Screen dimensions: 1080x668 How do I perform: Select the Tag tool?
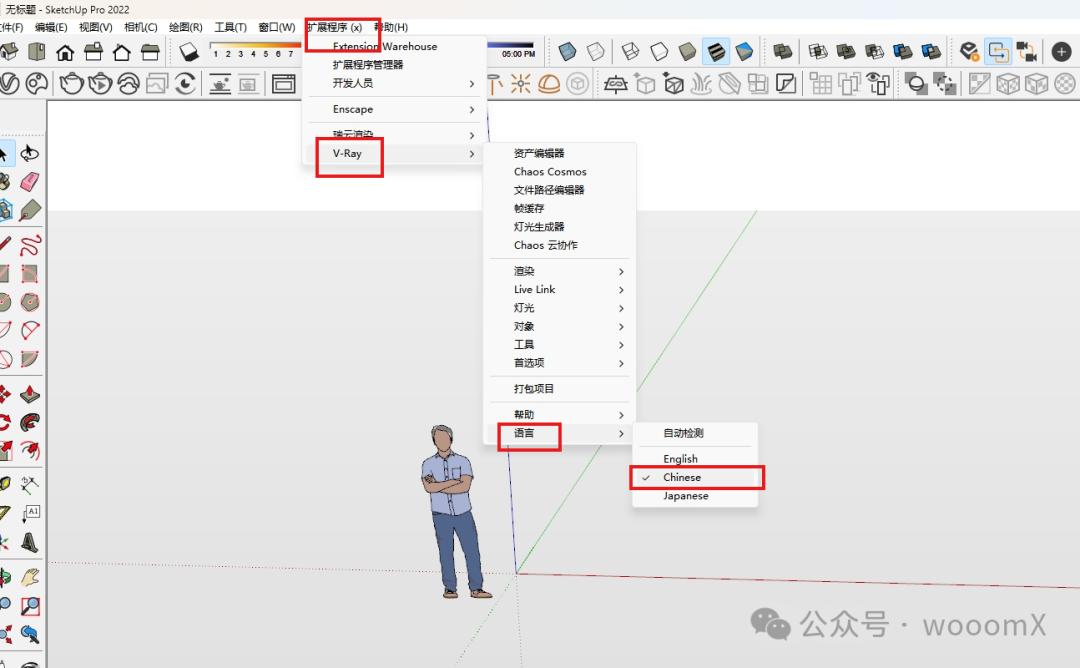(x=30, y=210)
